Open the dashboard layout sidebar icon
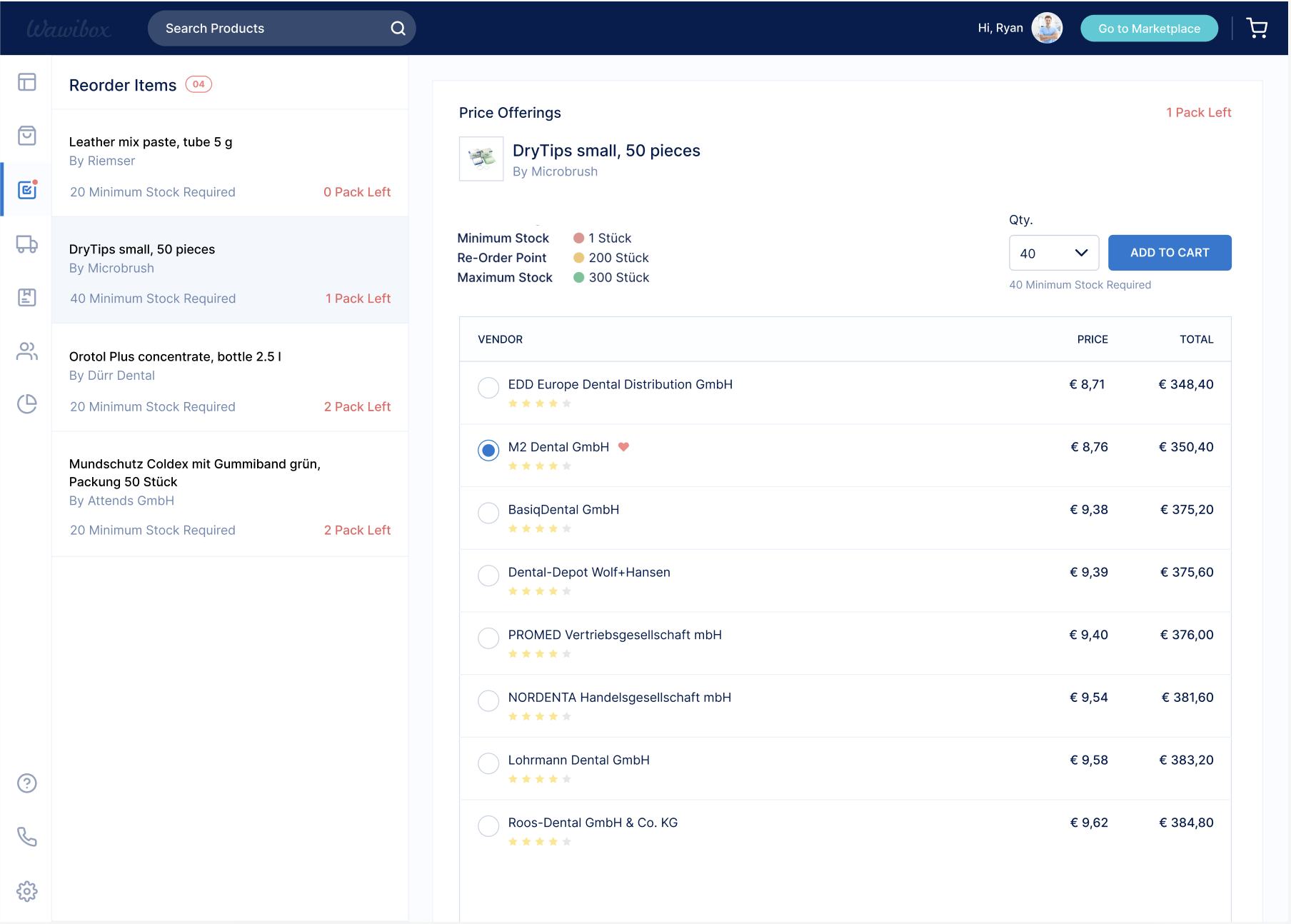 click(26, 82)
